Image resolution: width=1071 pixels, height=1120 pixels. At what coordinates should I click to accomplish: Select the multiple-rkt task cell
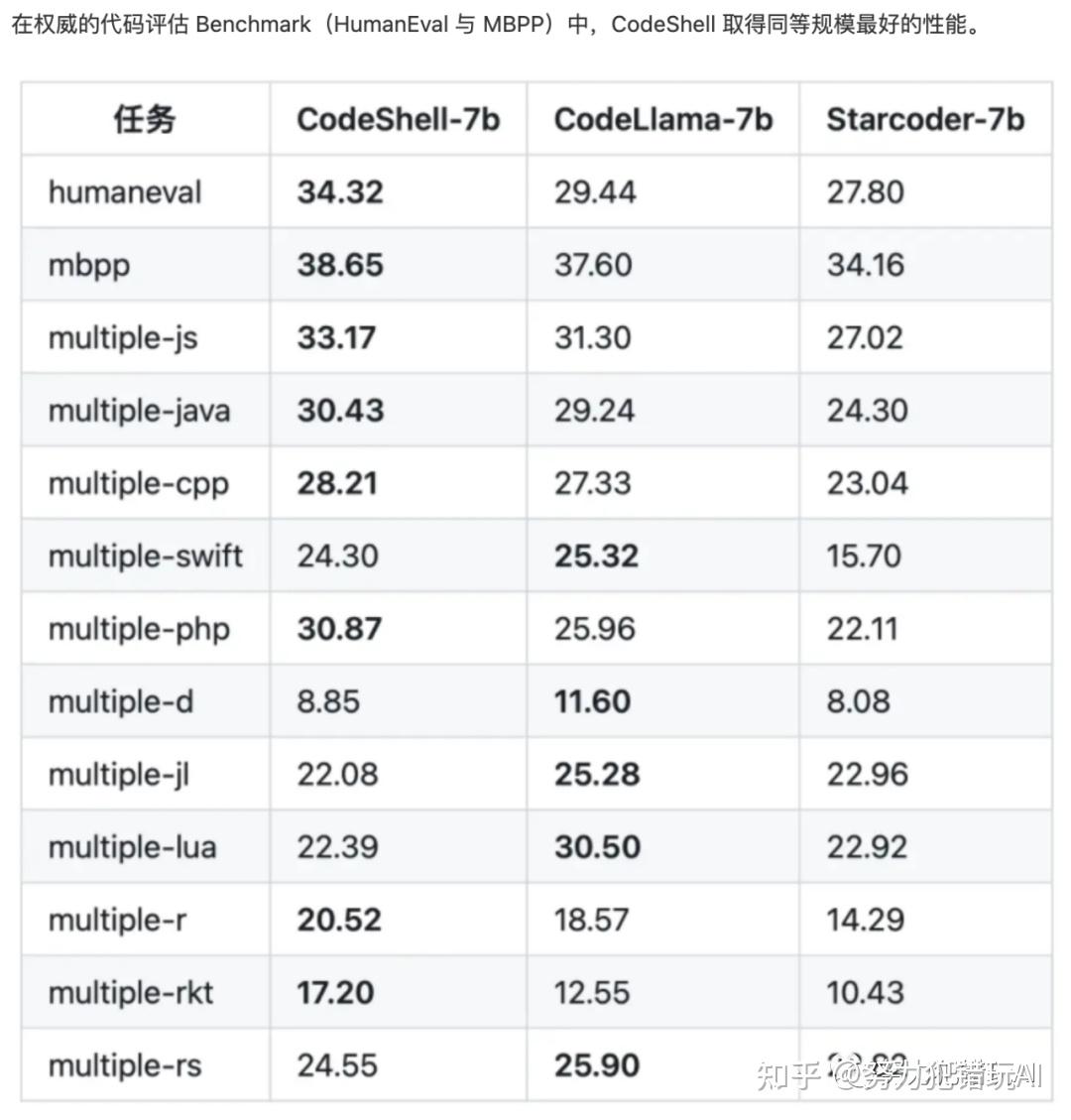click(131, 992)
